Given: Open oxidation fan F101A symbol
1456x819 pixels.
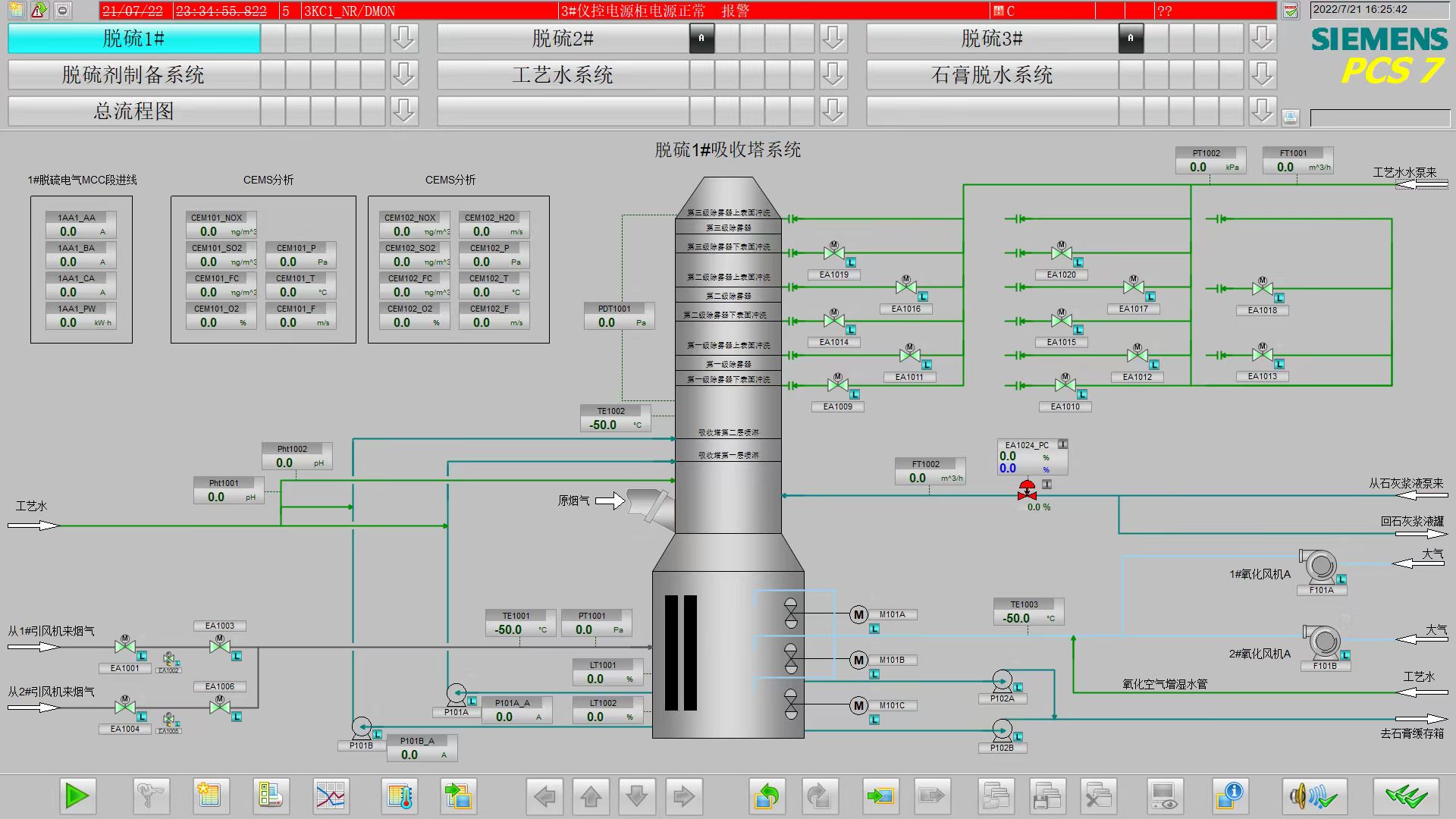Looking at the screenshot, I should pos(1319,566).
